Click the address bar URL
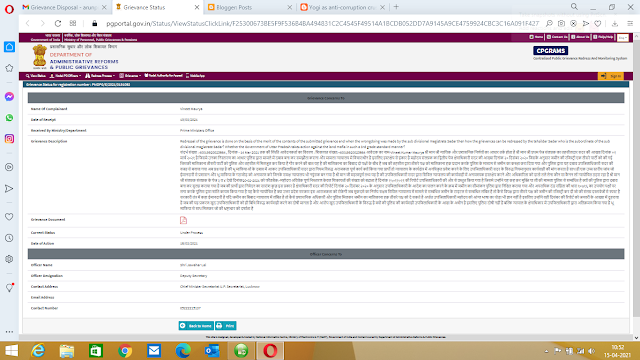The height and width of the screenshot is (360, 640). tap(322, 24)
